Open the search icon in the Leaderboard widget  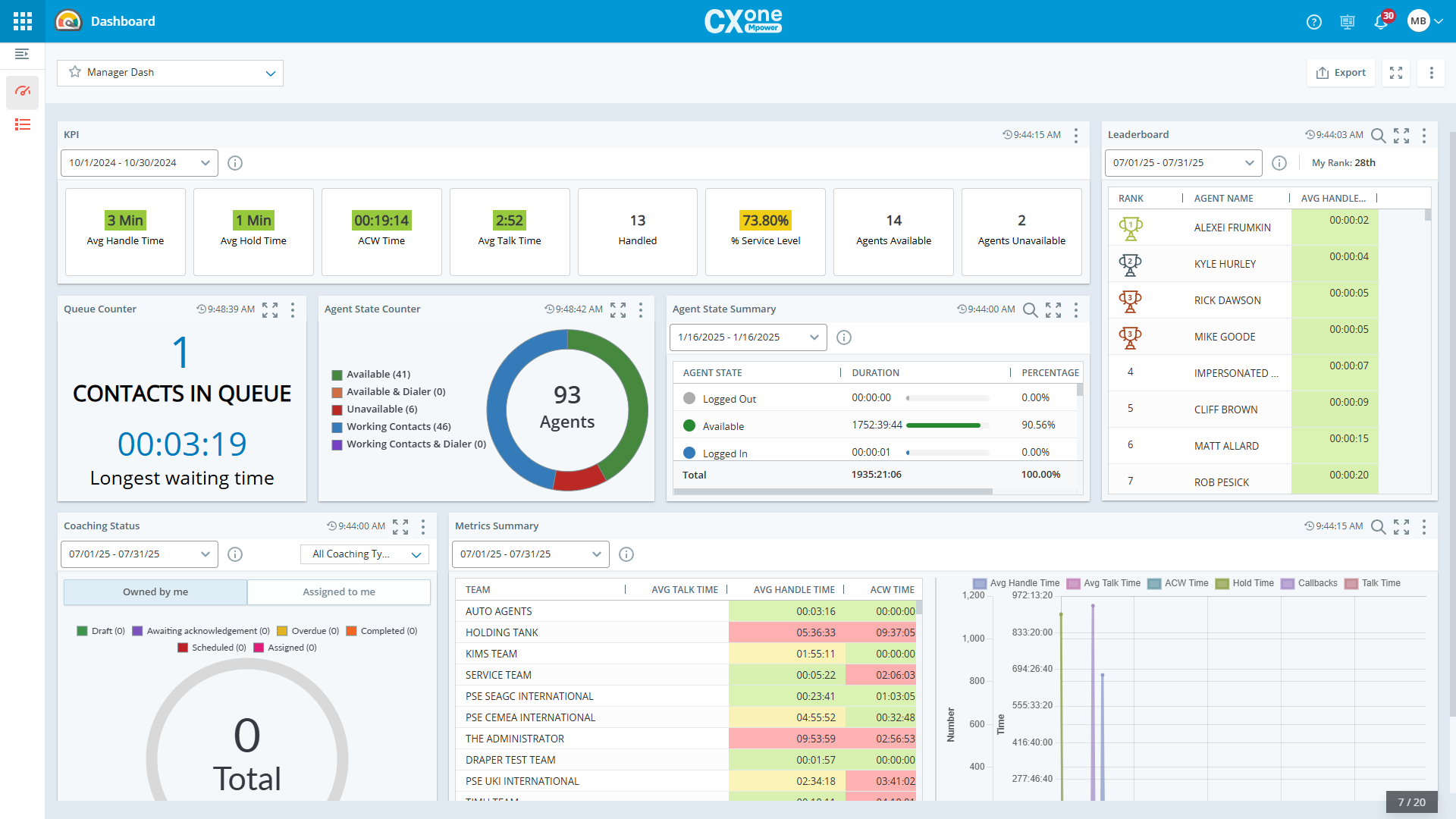point(1379,136)
